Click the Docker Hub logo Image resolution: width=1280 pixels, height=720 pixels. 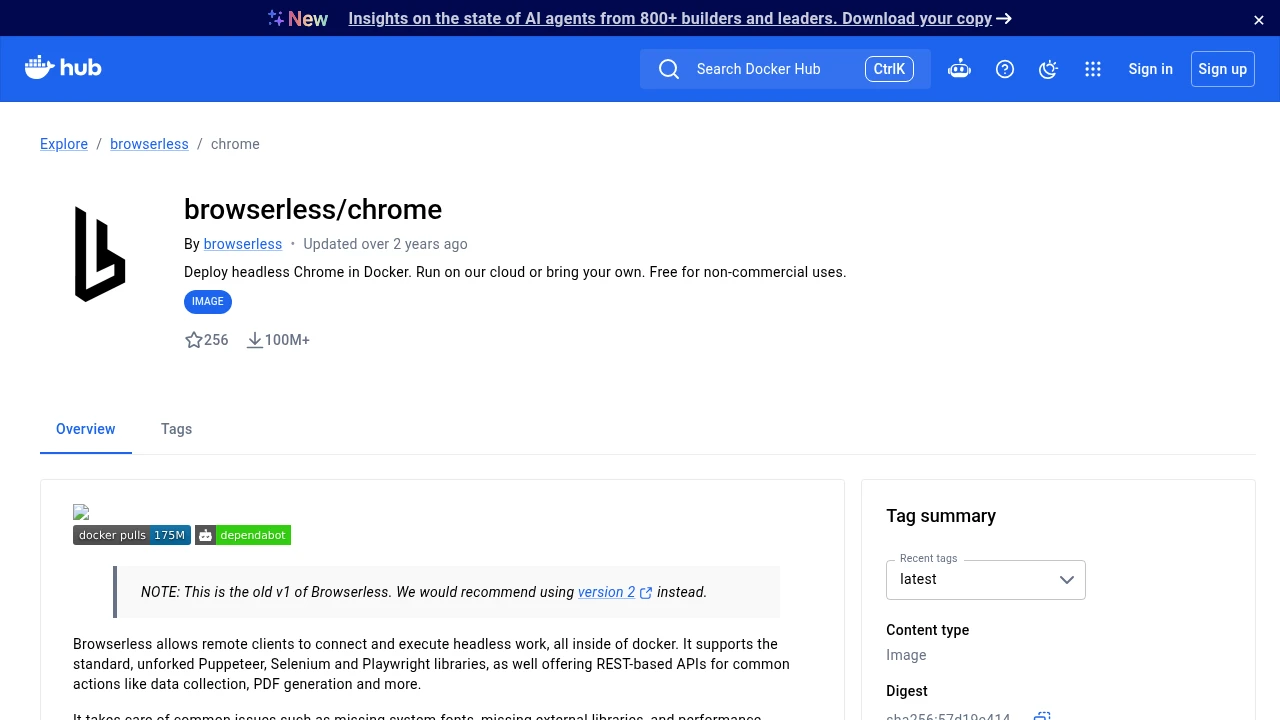click(x=63, y=68)
